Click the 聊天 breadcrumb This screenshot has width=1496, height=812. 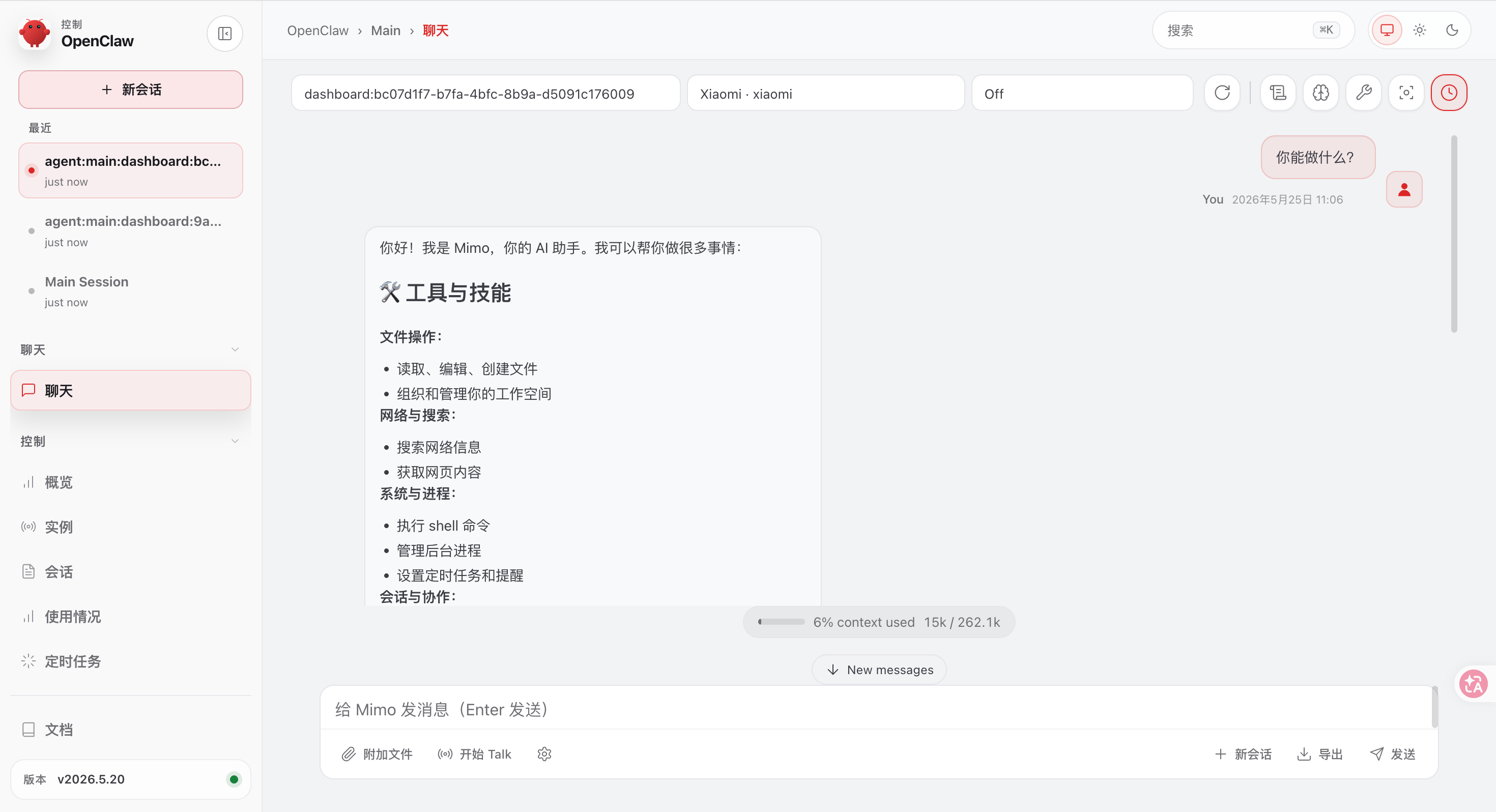coord(436,30)
